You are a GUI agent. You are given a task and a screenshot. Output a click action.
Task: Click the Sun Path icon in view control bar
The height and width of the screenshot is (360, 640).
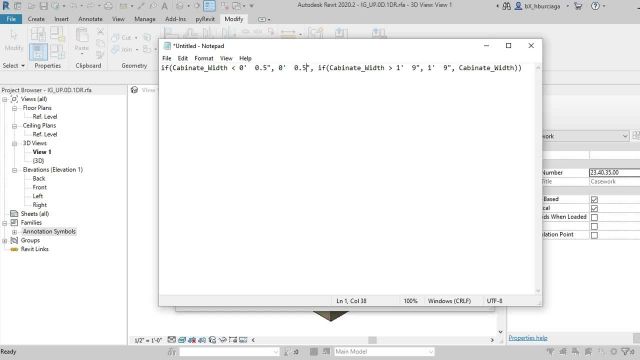coord(192,340)
